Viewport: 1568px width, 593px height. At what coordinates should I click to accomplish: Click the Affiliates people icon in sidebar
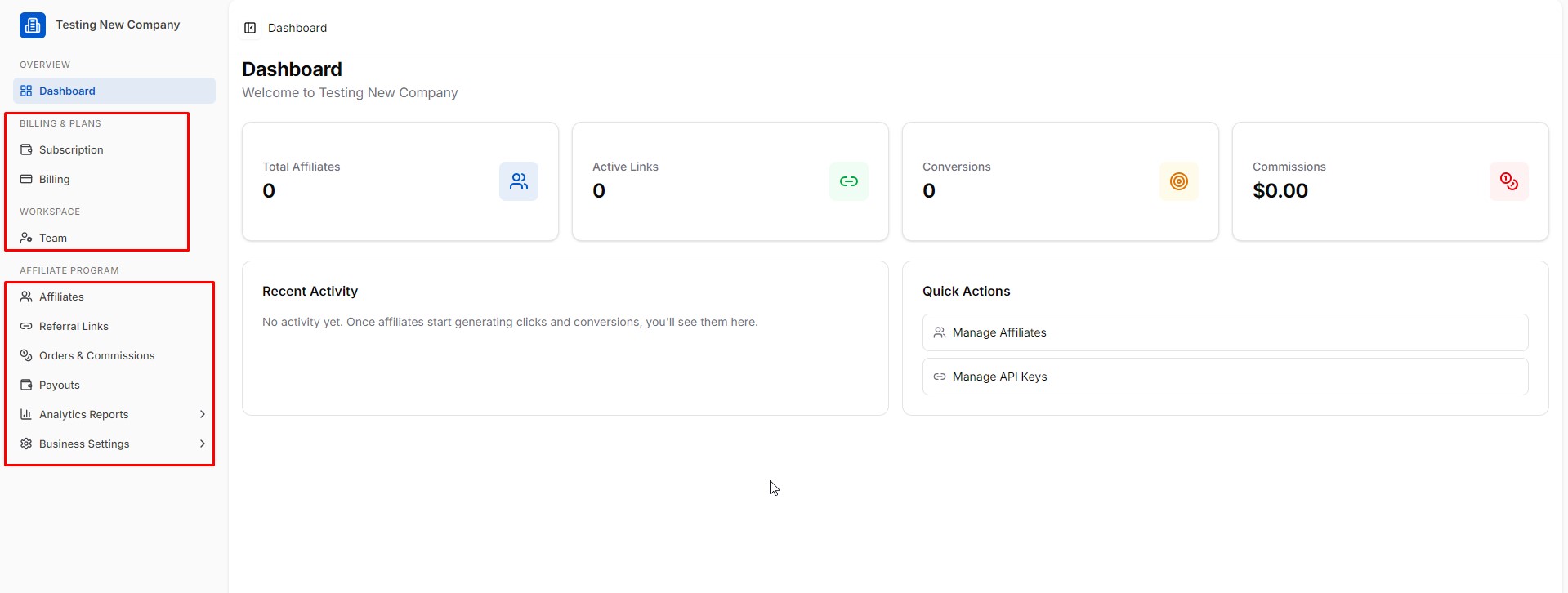tap(26, 296)
